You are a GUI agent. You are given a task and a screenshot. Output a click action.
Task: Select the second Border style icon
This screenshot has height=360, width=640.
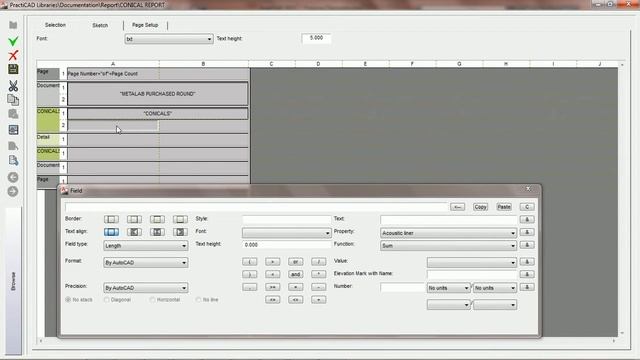click(134, 219)
